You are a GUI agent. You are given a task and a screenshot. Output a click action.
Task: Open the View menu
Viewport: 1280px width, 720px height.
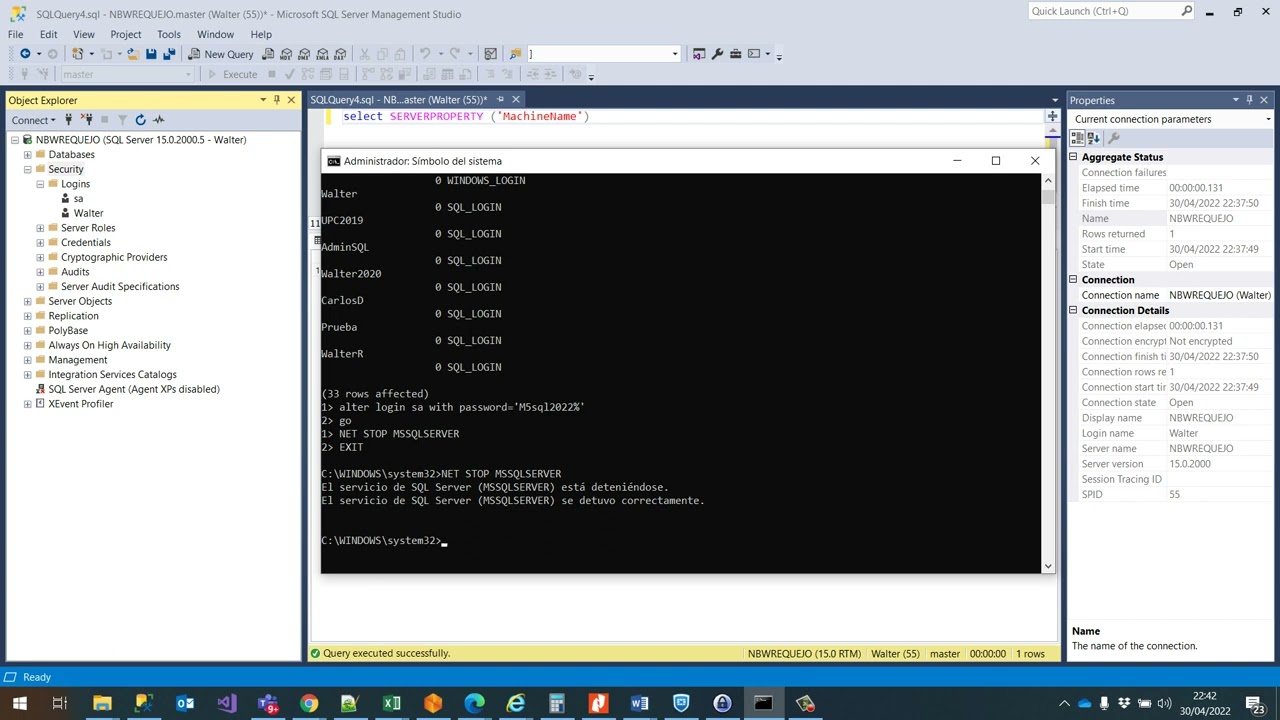[84, 34]
